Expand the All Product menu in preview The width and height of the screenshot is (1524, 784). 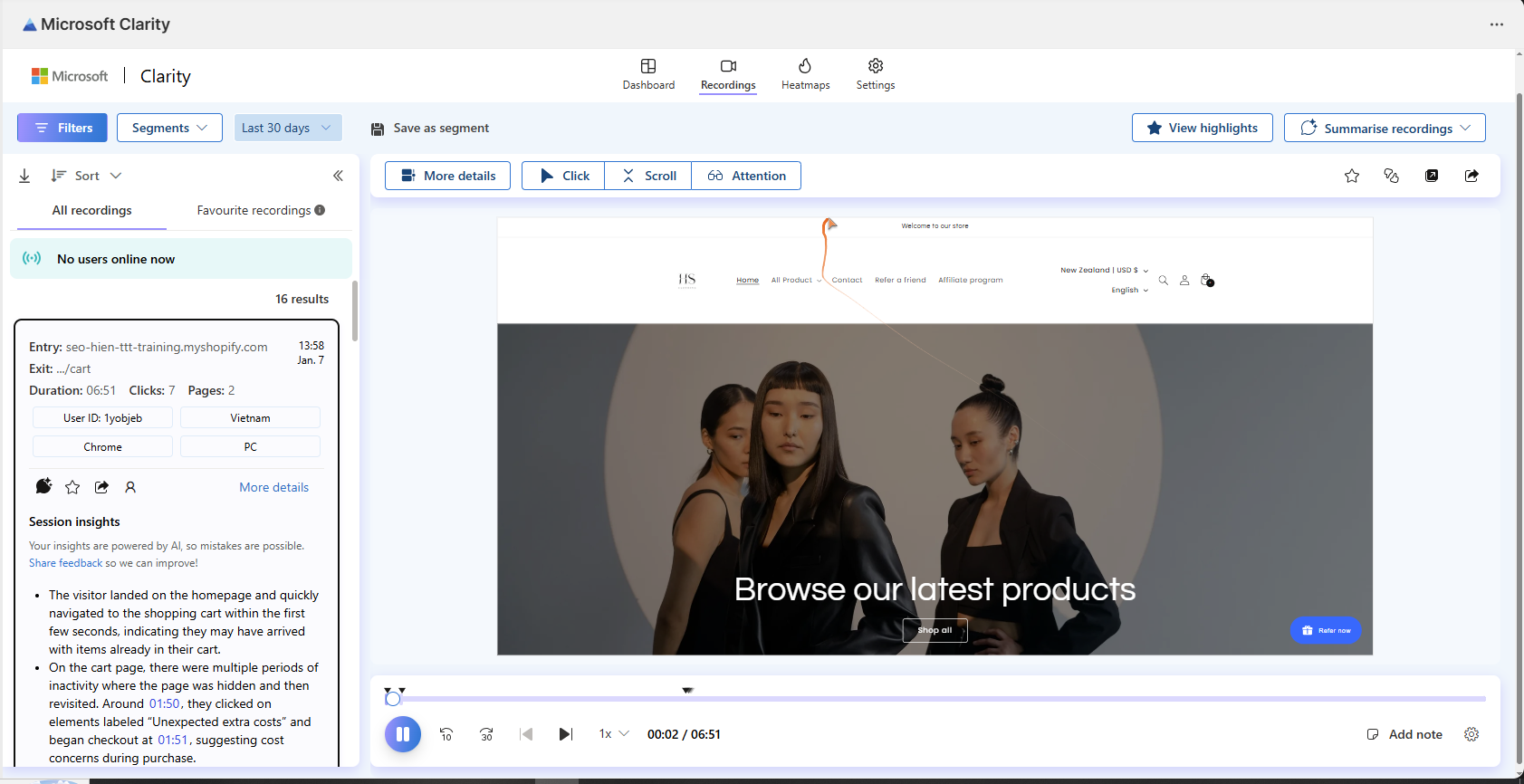coord(796,280)
